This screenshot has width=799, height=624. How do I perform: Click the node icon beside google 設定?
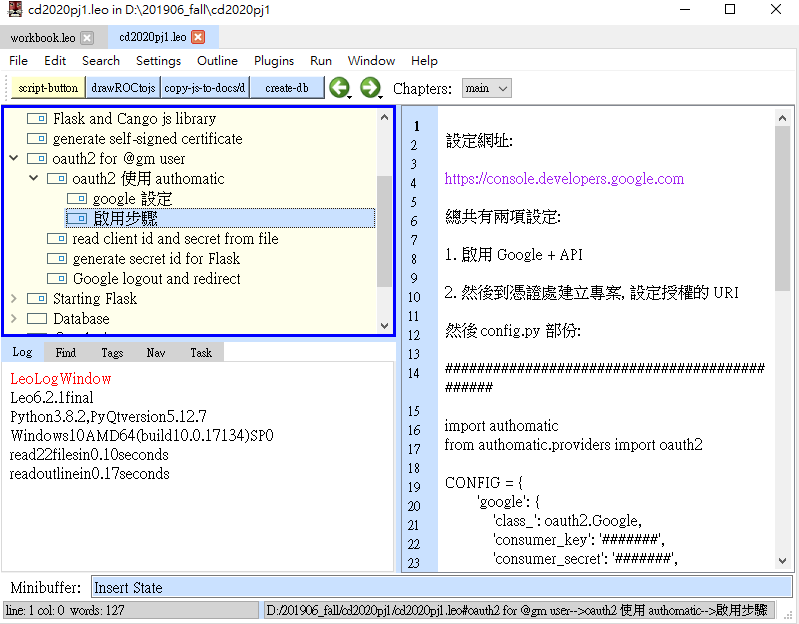tap(76, 199)
